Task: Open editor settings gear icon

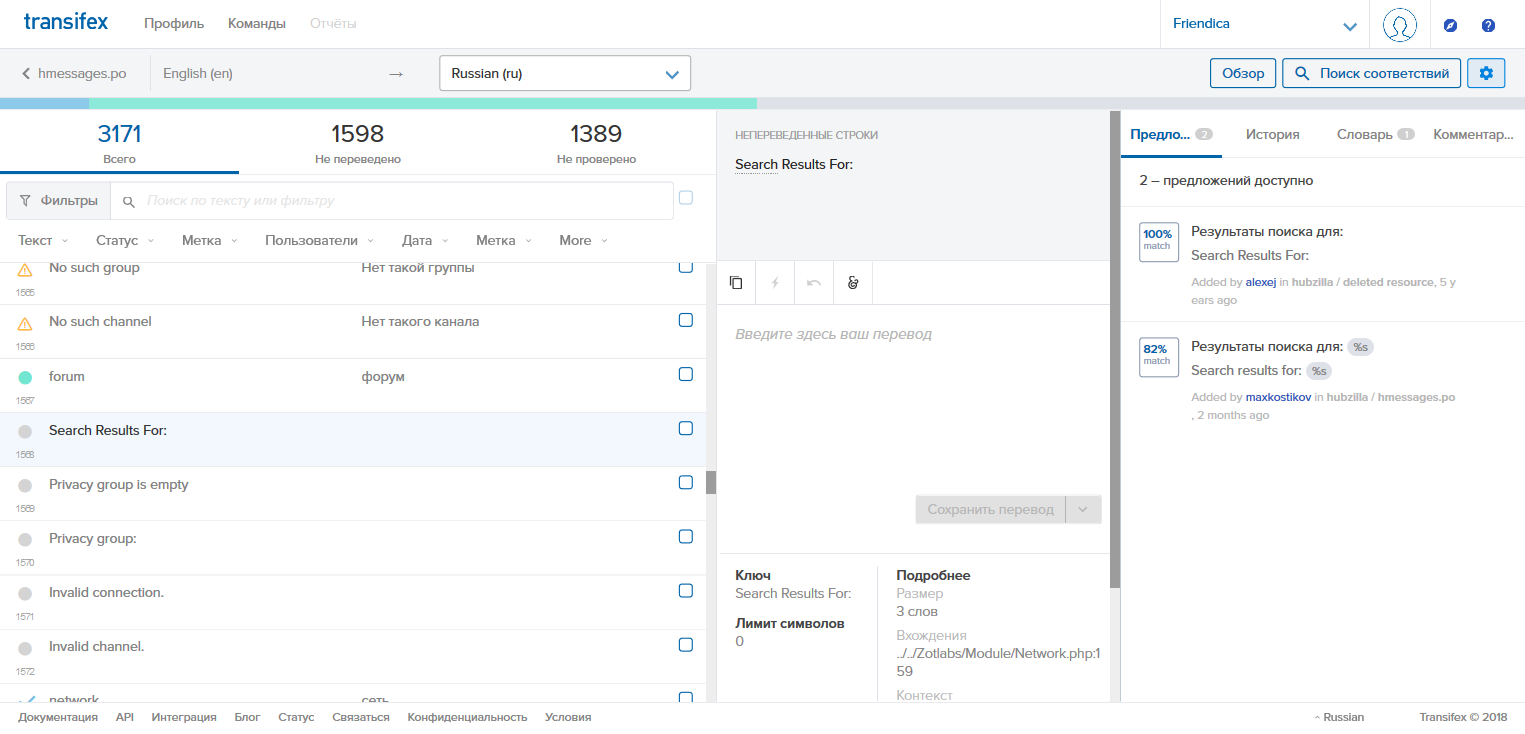Action: tap(1486, 73)
